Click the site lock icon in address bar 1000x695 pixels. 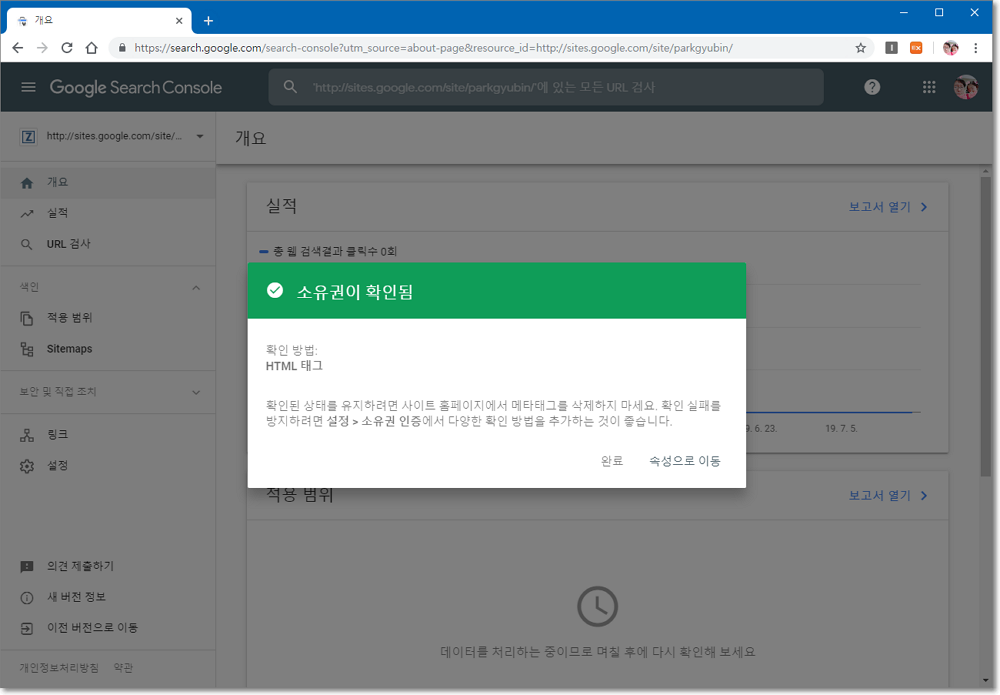[x=122, y=48]
